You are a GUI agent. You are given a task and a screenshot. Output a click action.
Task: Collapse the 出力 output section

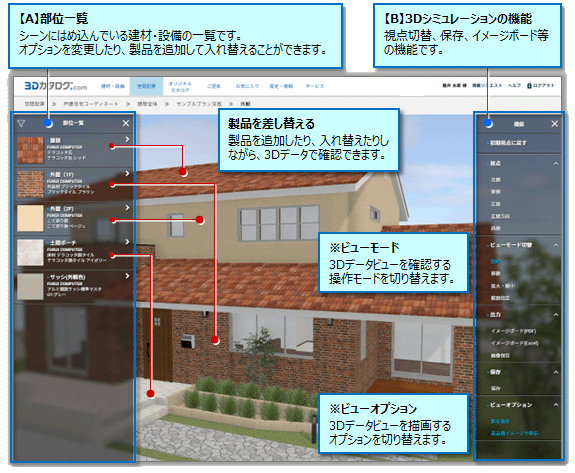tap(556, 315)
